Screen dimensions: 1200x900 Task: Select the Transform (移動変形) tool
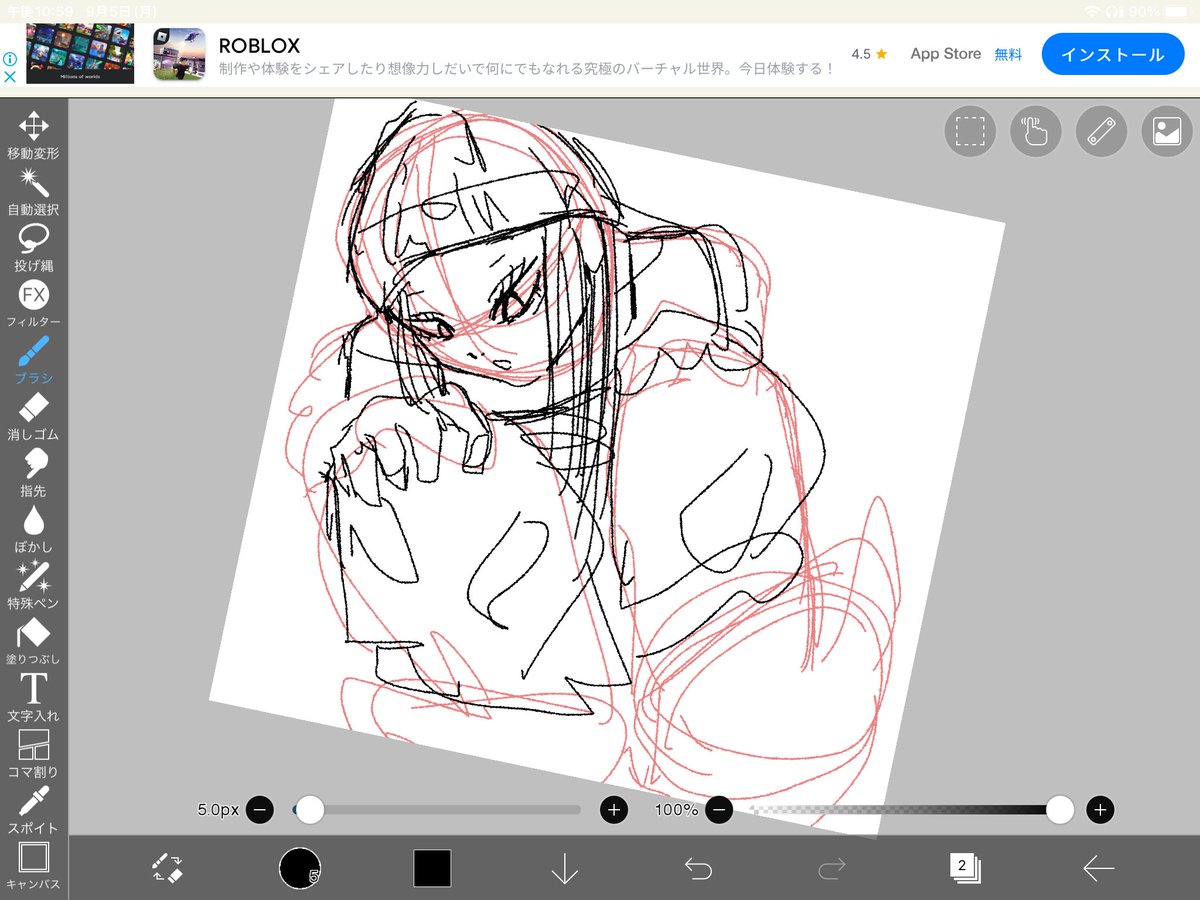point(33,136)
